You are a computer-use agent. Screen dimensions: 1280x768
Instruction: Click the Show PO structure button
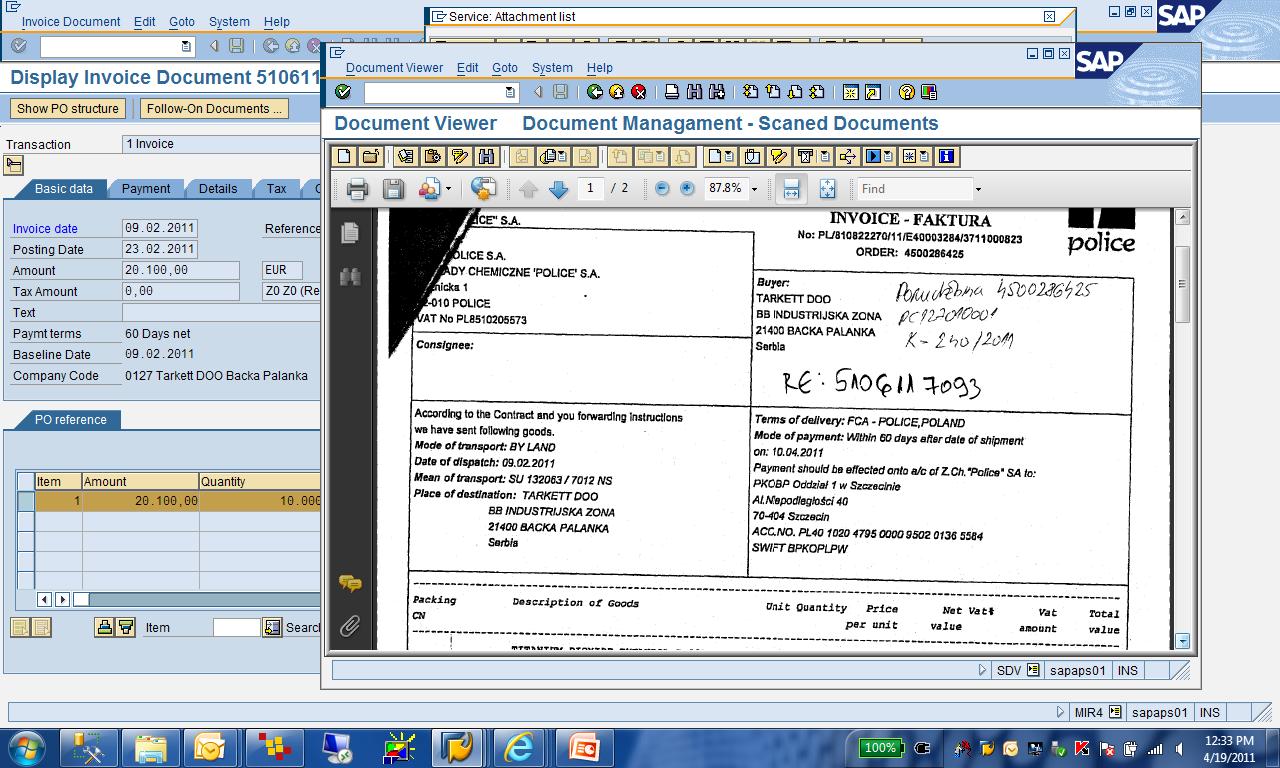coord(68,109)
